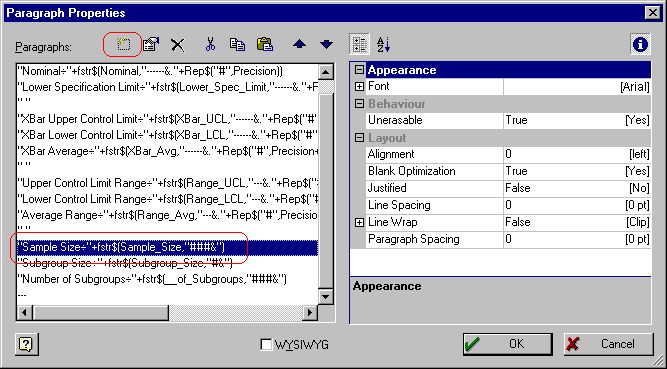Switch the property grid to categorized view
Image resolution: width=667 pixels, height=369 pixels.
(x=359, y=44)
